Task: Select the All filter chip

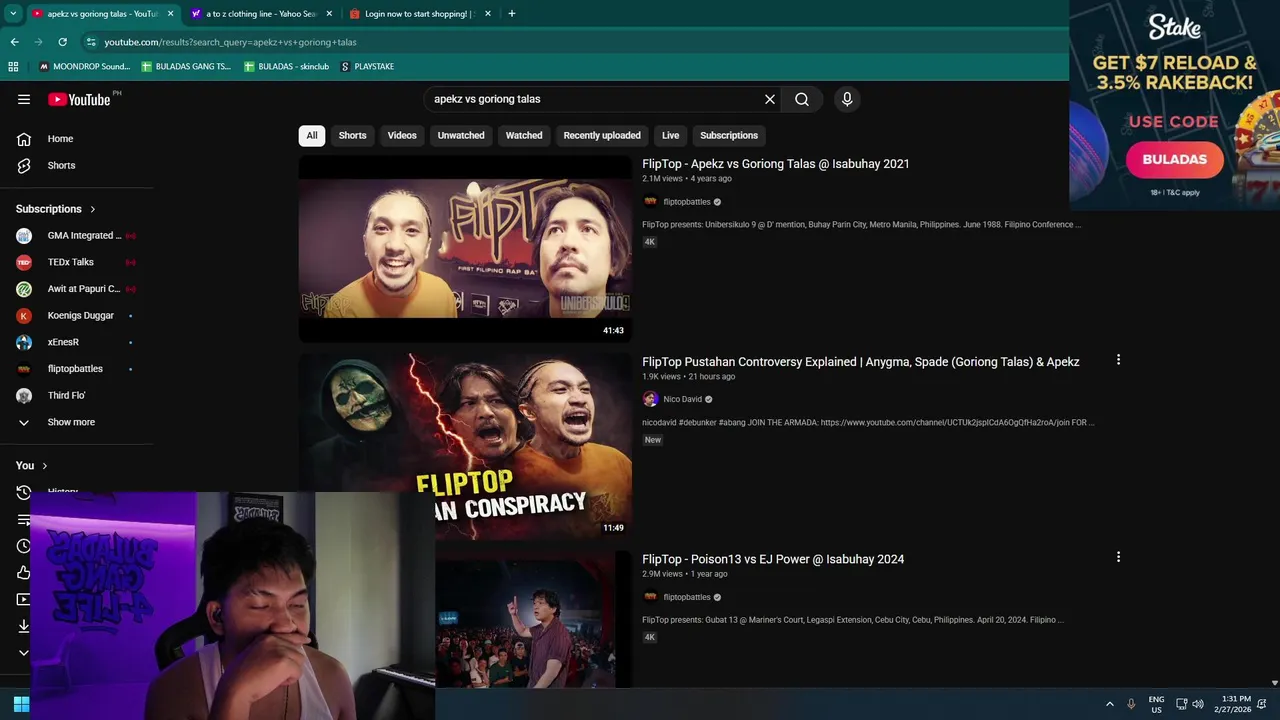Action: [312, 135]
